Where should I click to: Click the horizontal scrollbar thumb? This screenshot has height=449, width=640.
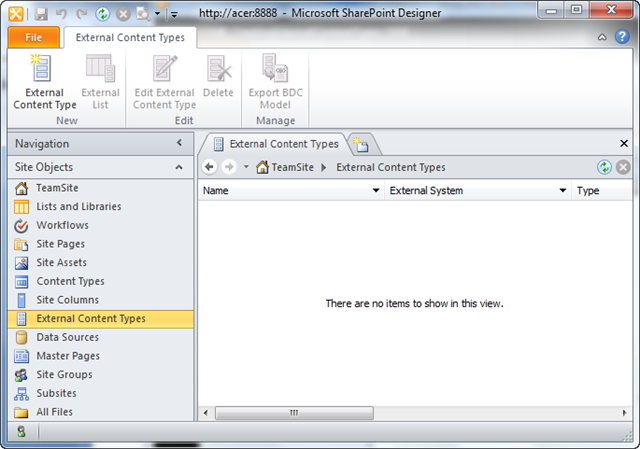[294, 413]
